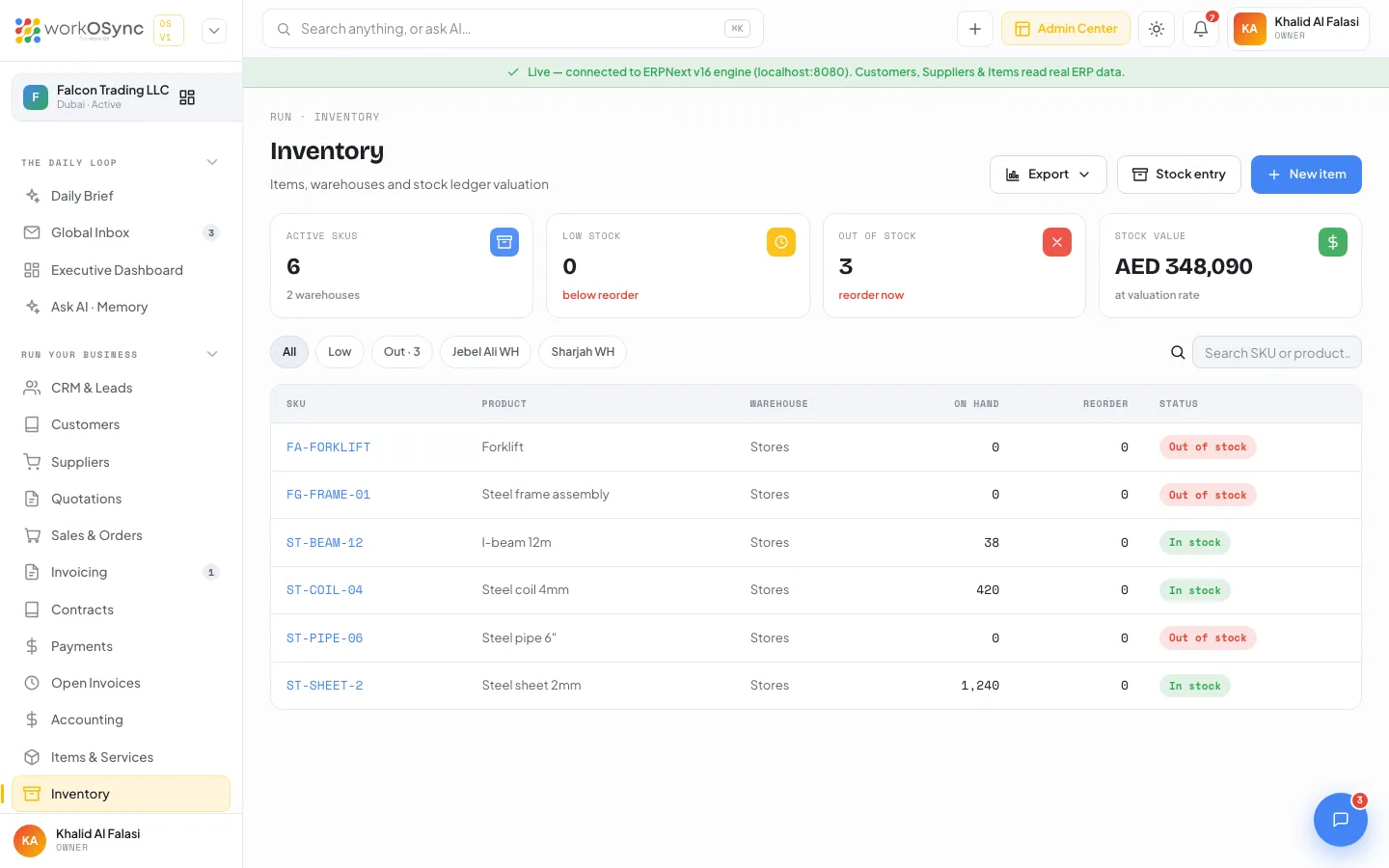Image resolution: width=1389 pixels, height=868 pixels.
Task: Open Suppliers page
Action: pyautogui.click(x=121, y=462)
